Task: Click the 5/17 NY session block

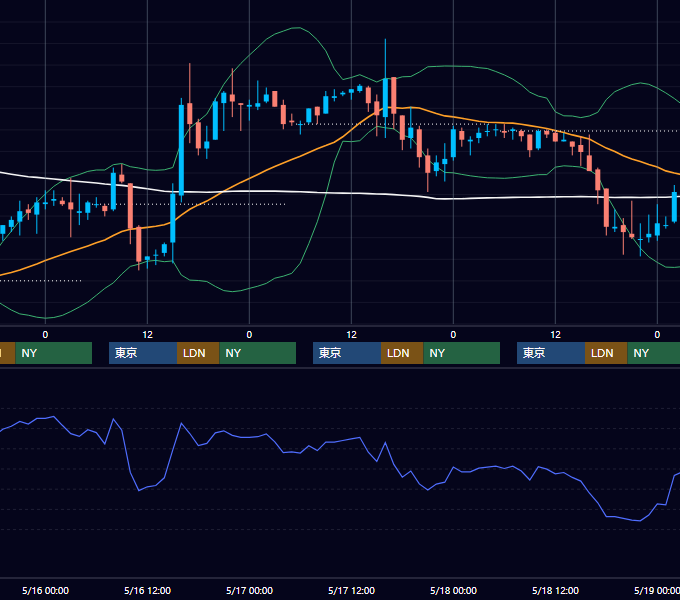Action: 461,353
